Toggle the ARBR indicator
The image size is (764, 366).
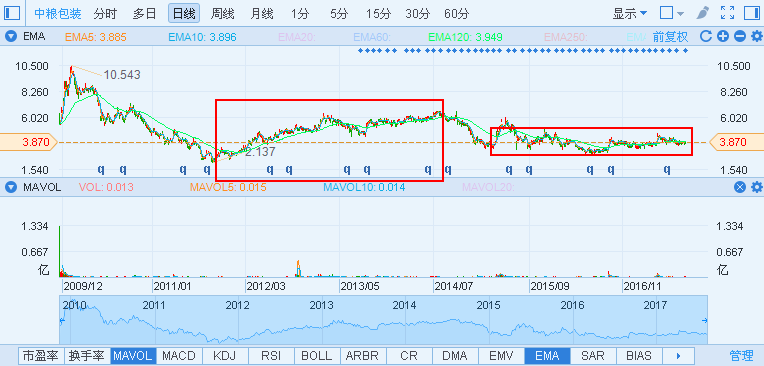point(363,356)
